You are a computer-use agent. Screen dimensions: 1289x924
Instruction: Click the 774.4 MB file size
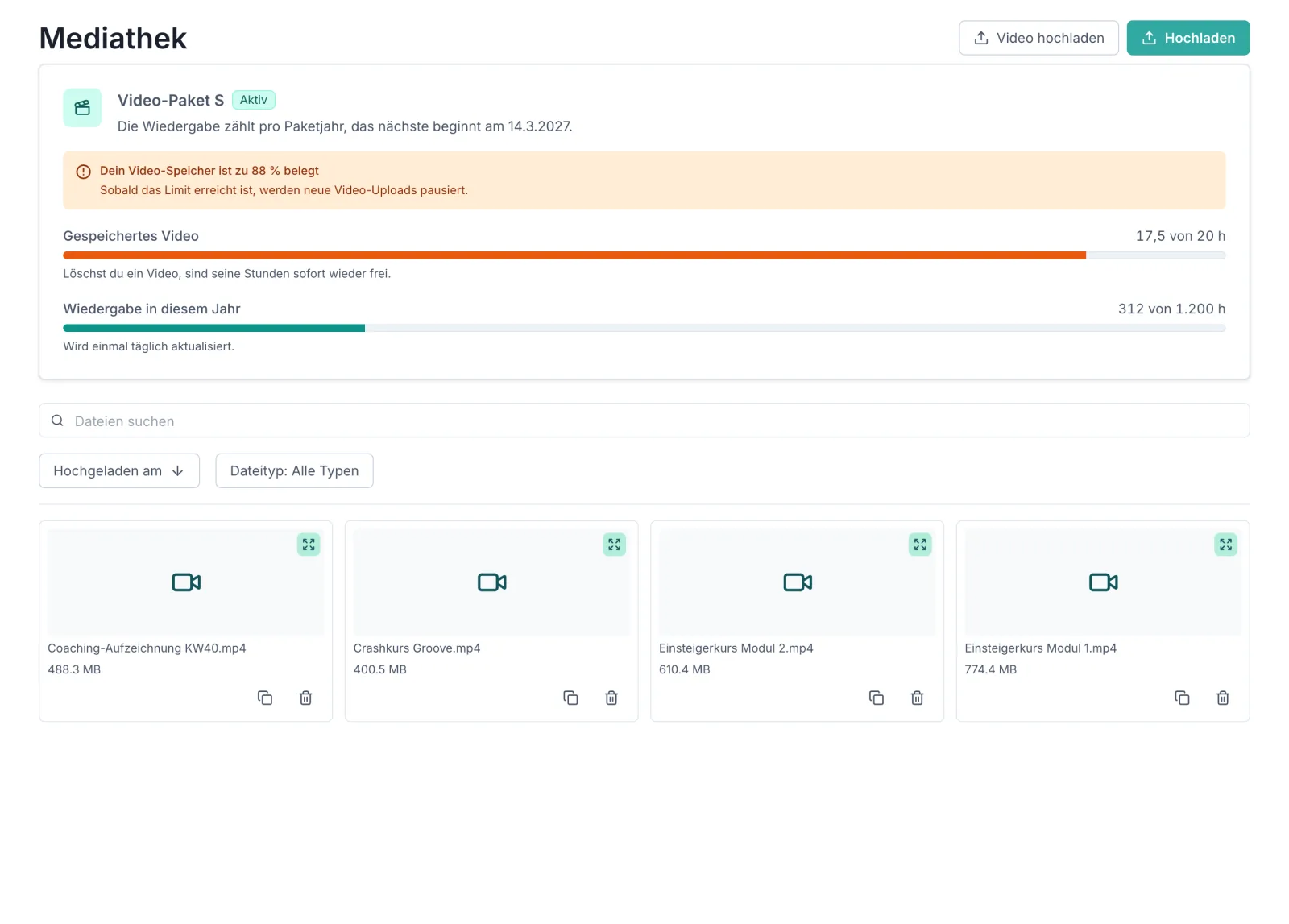coord(991,669)
